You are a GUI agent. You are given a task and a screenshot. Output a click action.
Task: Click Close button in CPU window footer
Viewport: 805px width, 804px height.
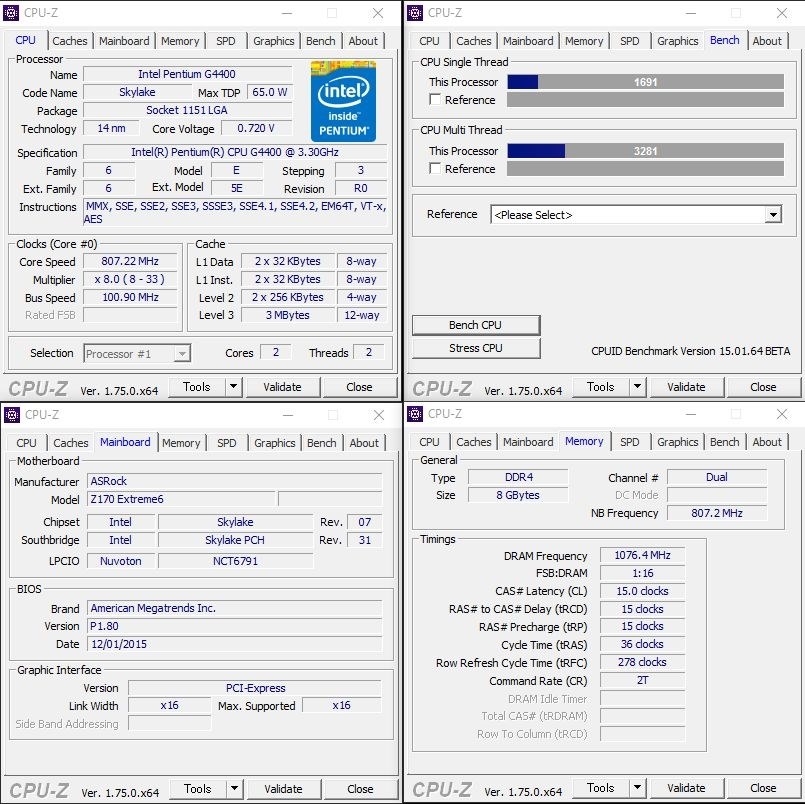coord(359,387)
